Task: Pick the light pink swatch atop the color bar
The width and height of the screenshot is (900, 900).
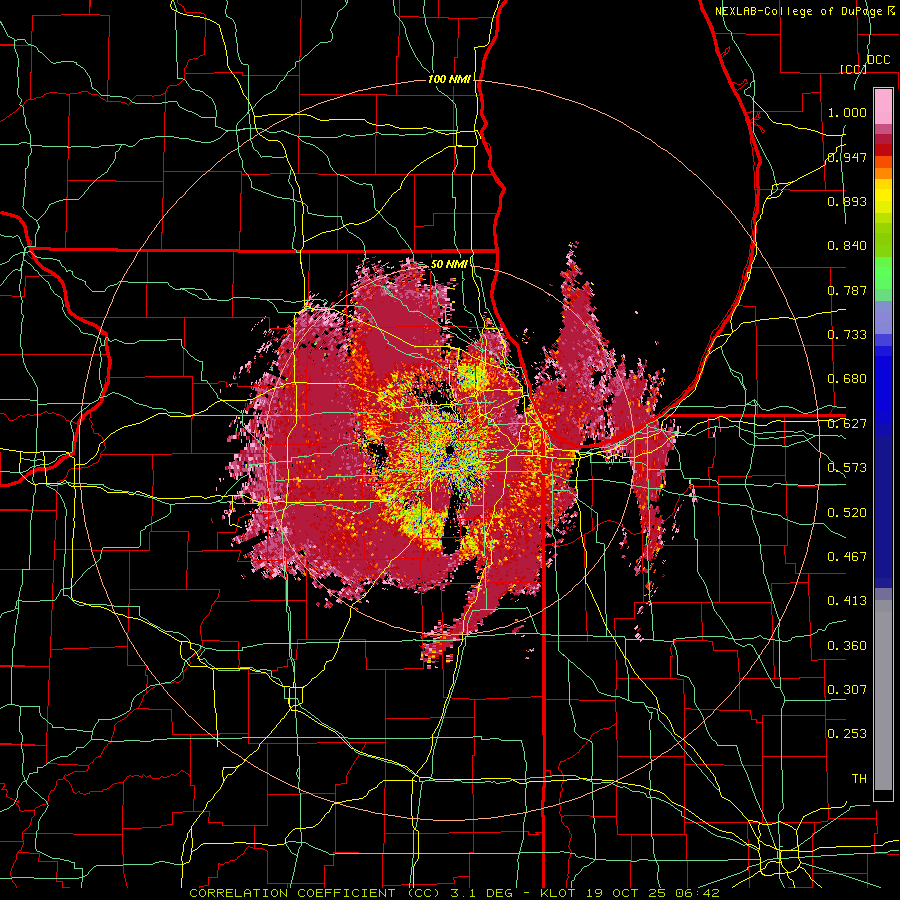Action: coord(883,106)
